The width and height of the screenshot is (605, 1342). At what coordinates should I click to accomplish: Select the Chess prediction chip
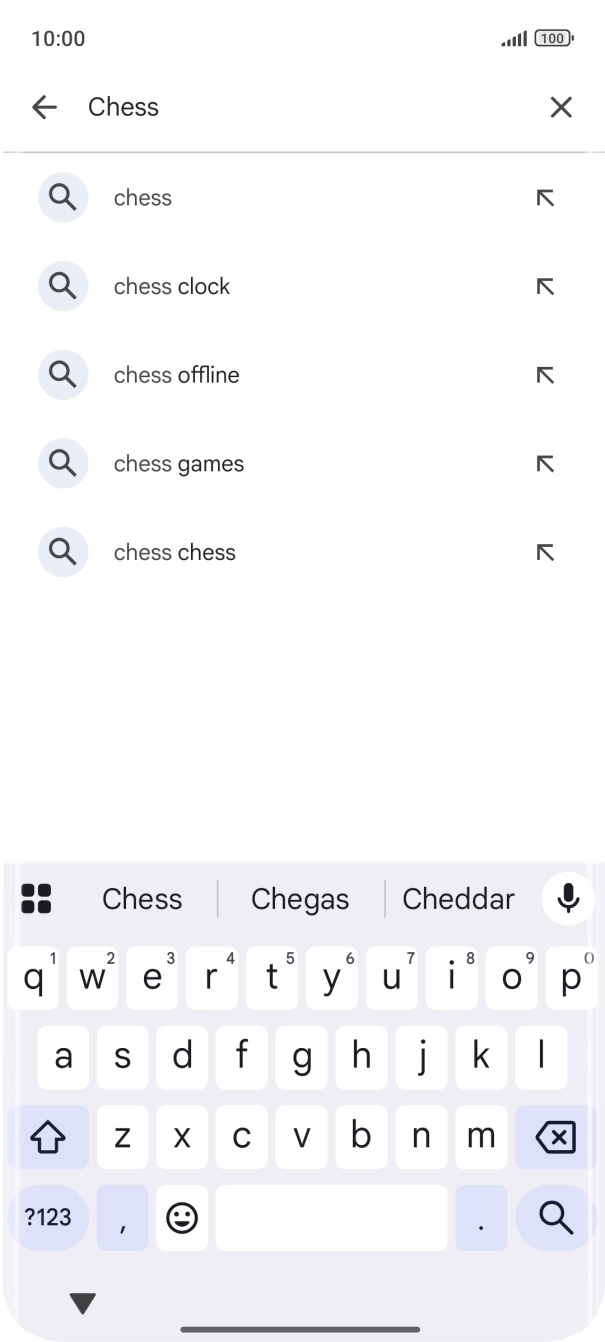click(x=141, y=898)
